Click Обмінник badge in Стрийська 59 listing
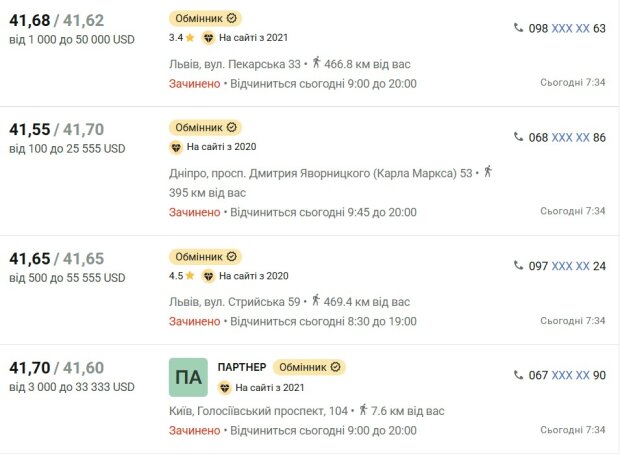 [x=206, y=257]
